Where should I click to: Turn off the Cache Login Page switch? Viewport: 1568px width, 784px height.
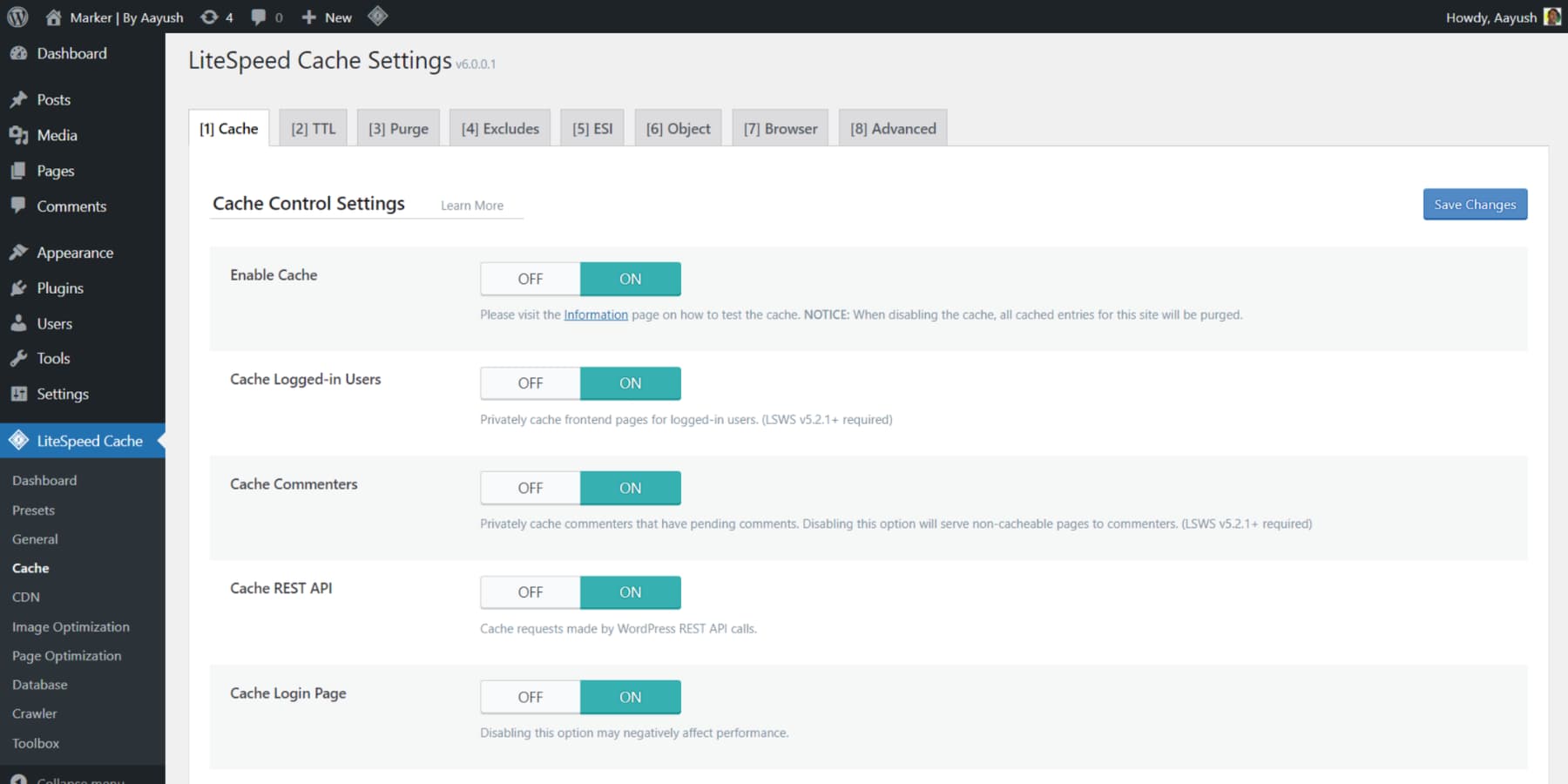click(529, 696)
